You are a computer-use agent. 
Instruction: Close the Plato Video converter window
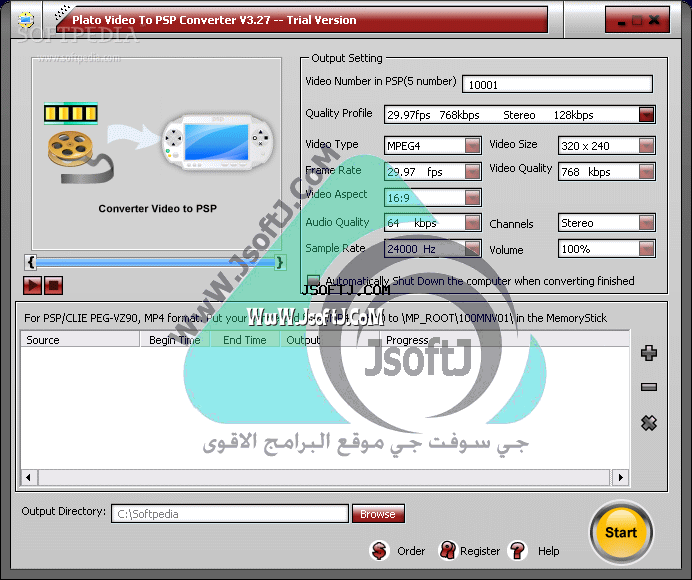pyautogui.click(x=654, y=20)
